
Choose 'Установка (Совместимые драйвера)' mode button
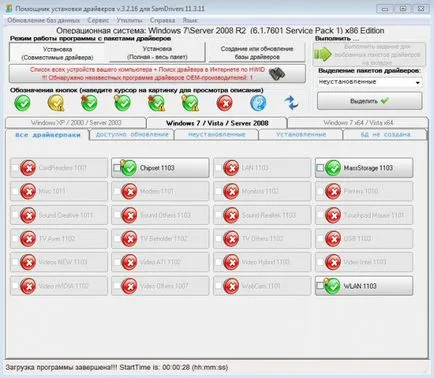click(x=57, y=53)
